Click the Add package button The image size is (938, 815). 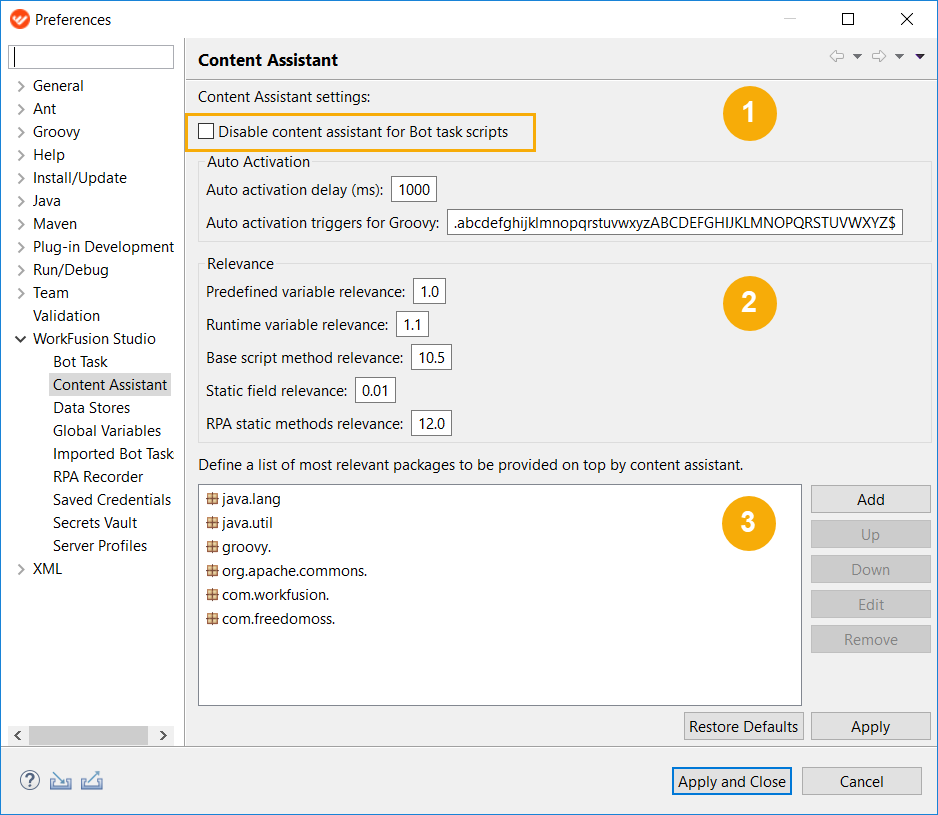tap(870, 499)
